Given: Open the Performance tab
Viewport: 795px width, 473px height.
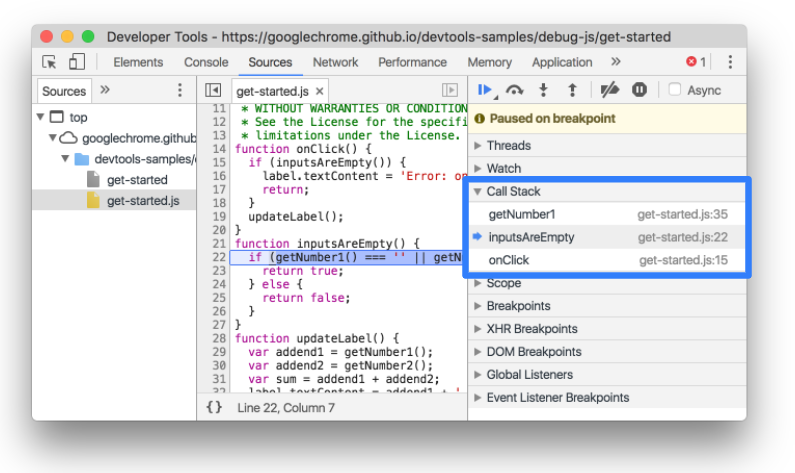Looking at the screenshot, I should (412, 62).
